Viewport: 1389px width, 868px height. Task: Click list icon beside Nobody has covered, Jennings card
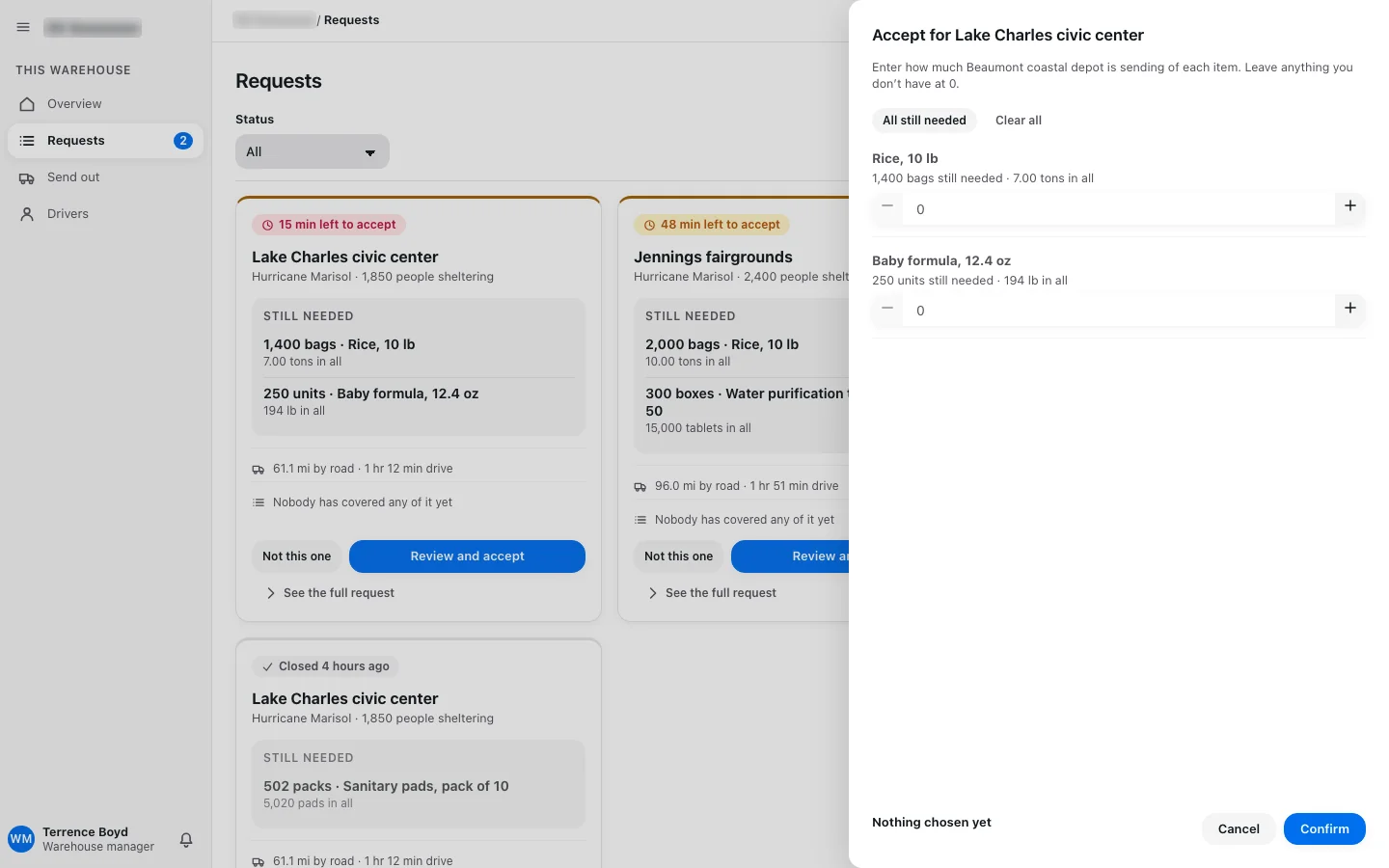tap(640, 520)
